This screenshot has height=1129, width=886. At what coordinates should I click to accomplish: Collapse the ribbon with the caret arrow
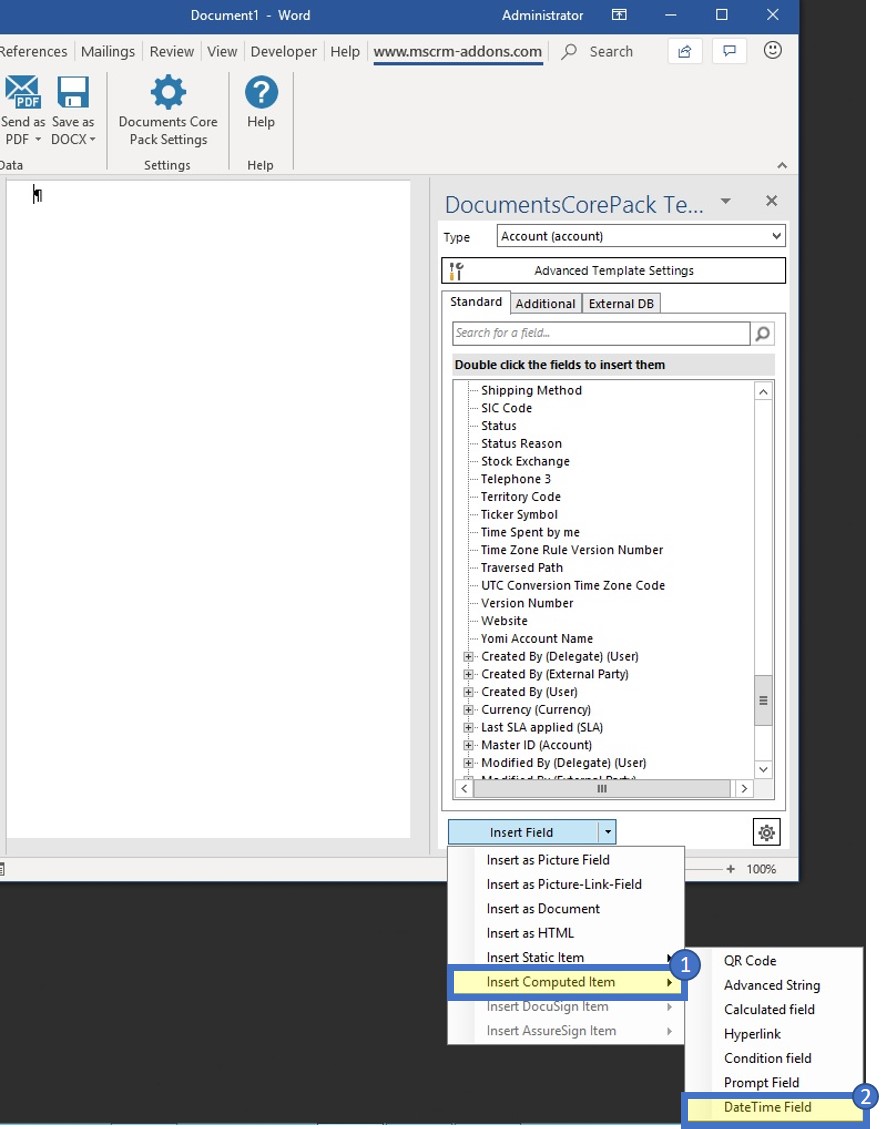(782, 165)
